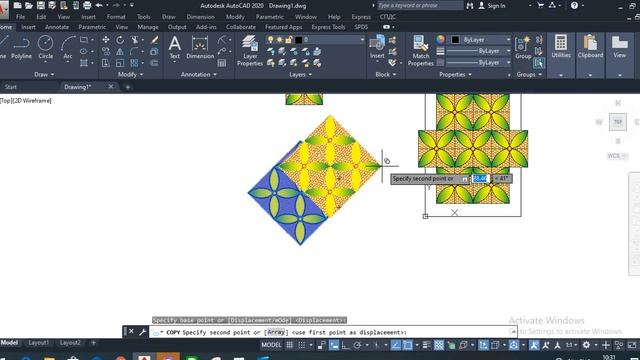Open the Start file tab

pos(11,87)
